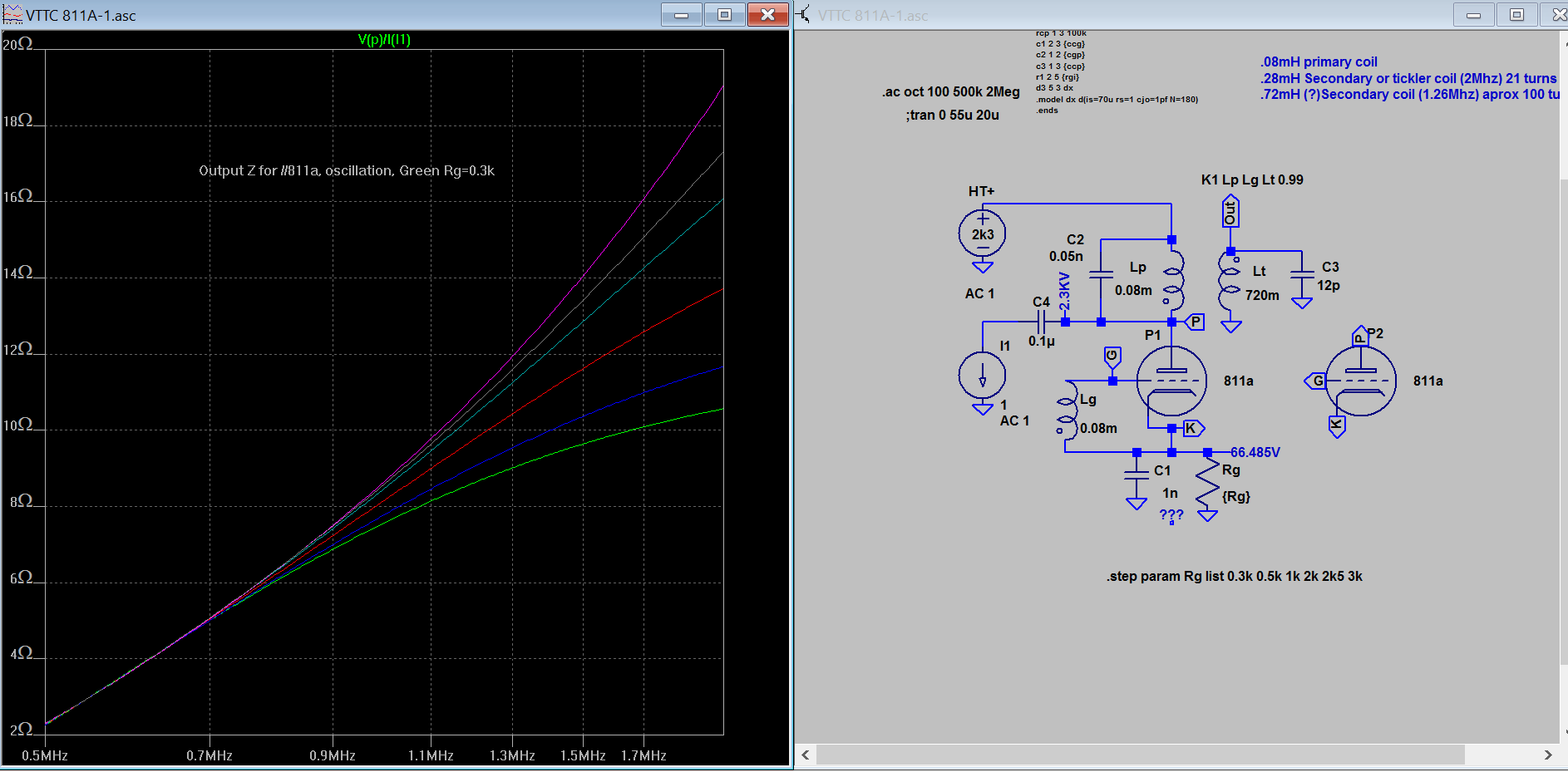Click the ground symbol under Lt inductor
Screen dimensions: 1568x772
[1231, 327]
